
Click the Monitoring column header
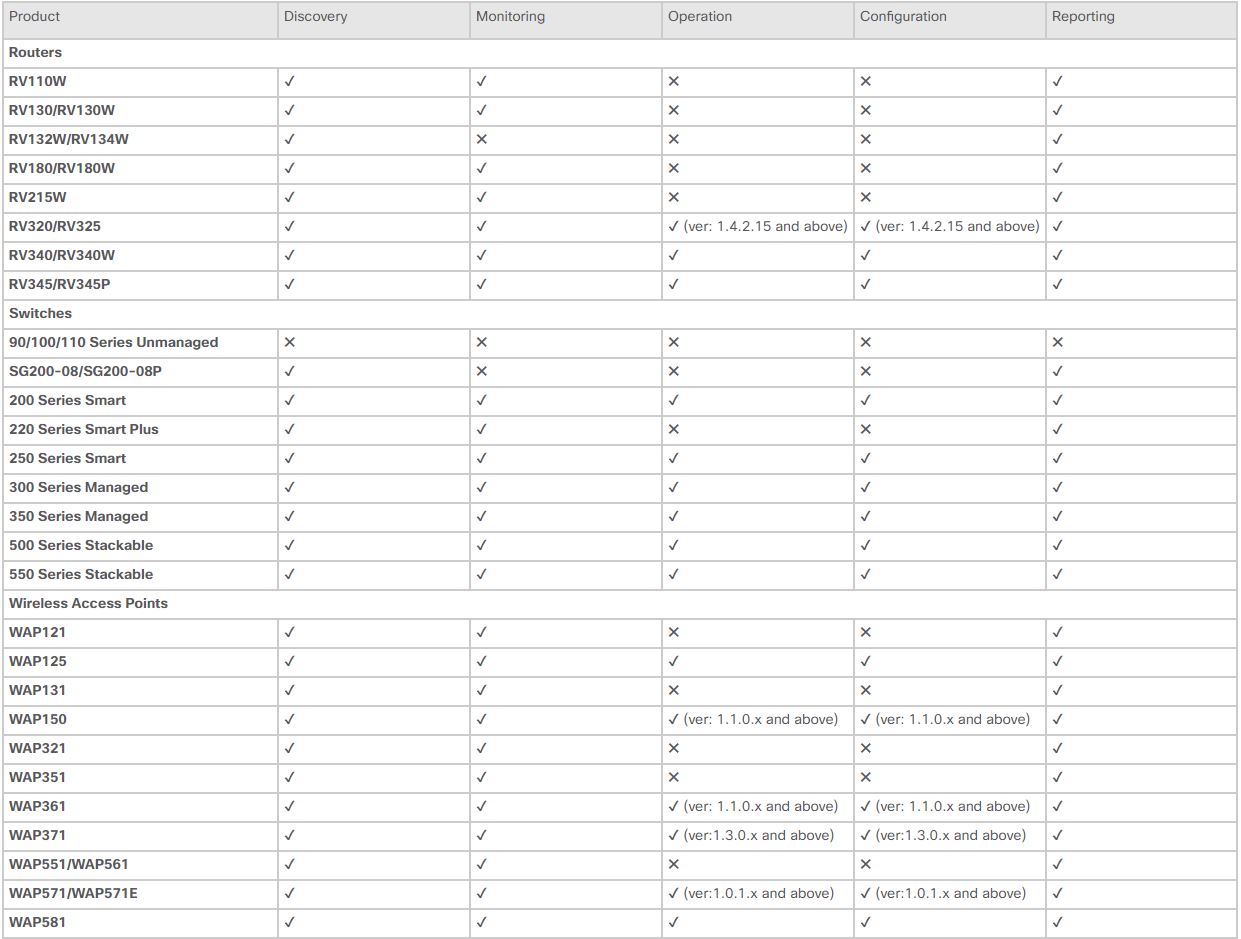(x=510, y=17)
